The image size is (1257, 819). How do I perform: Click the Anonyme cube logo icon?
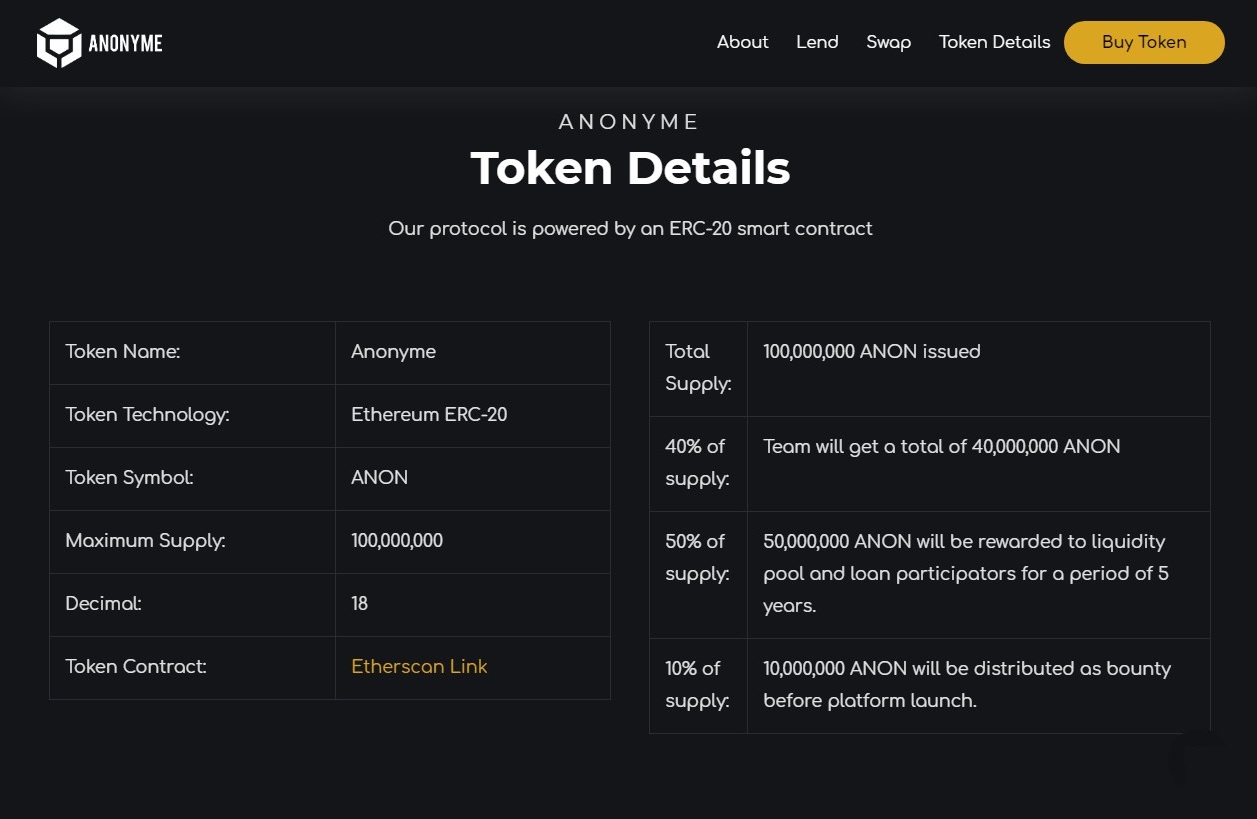coord(58,43)
